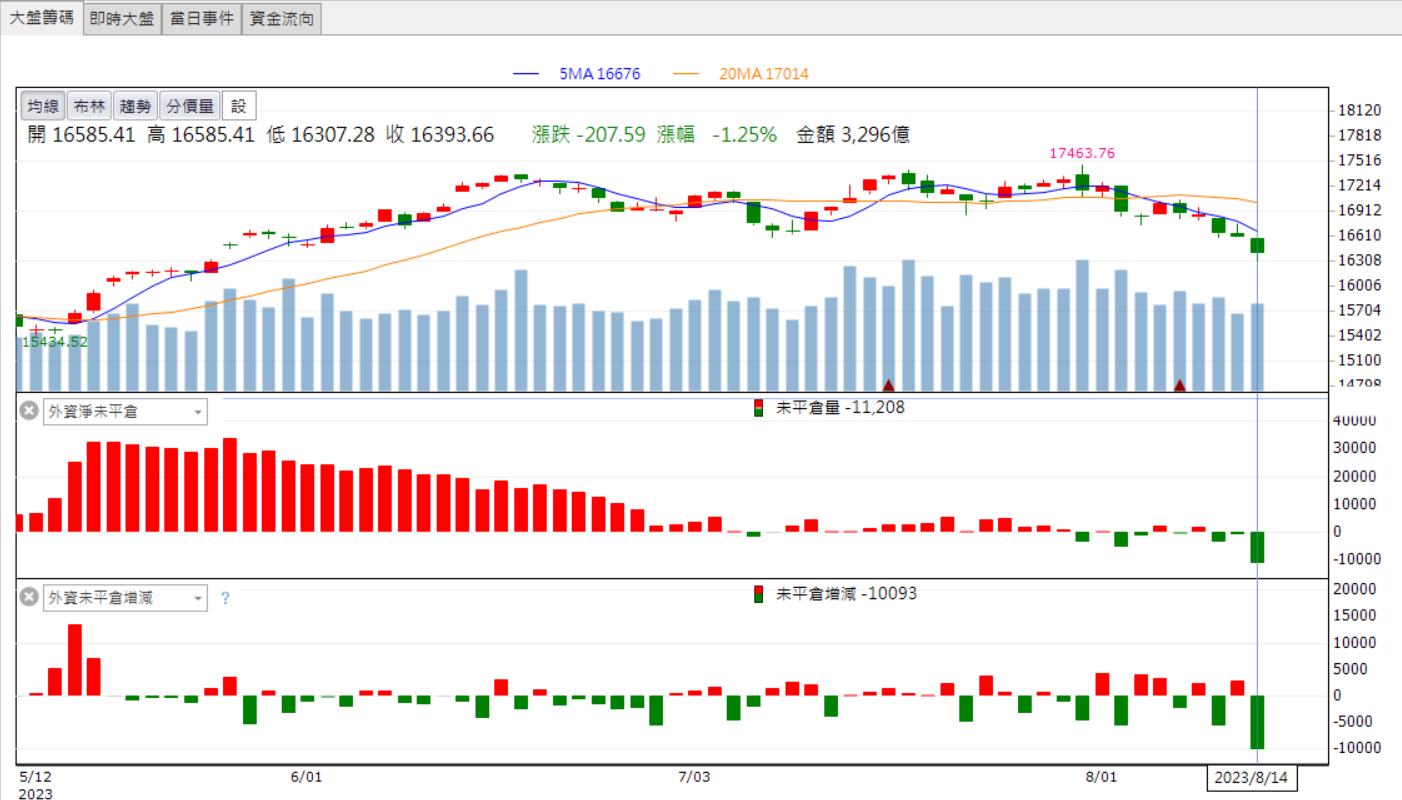Click the first red triangle event marker
This screenshot has height=800, width=1402.
(x=887, y=385)
